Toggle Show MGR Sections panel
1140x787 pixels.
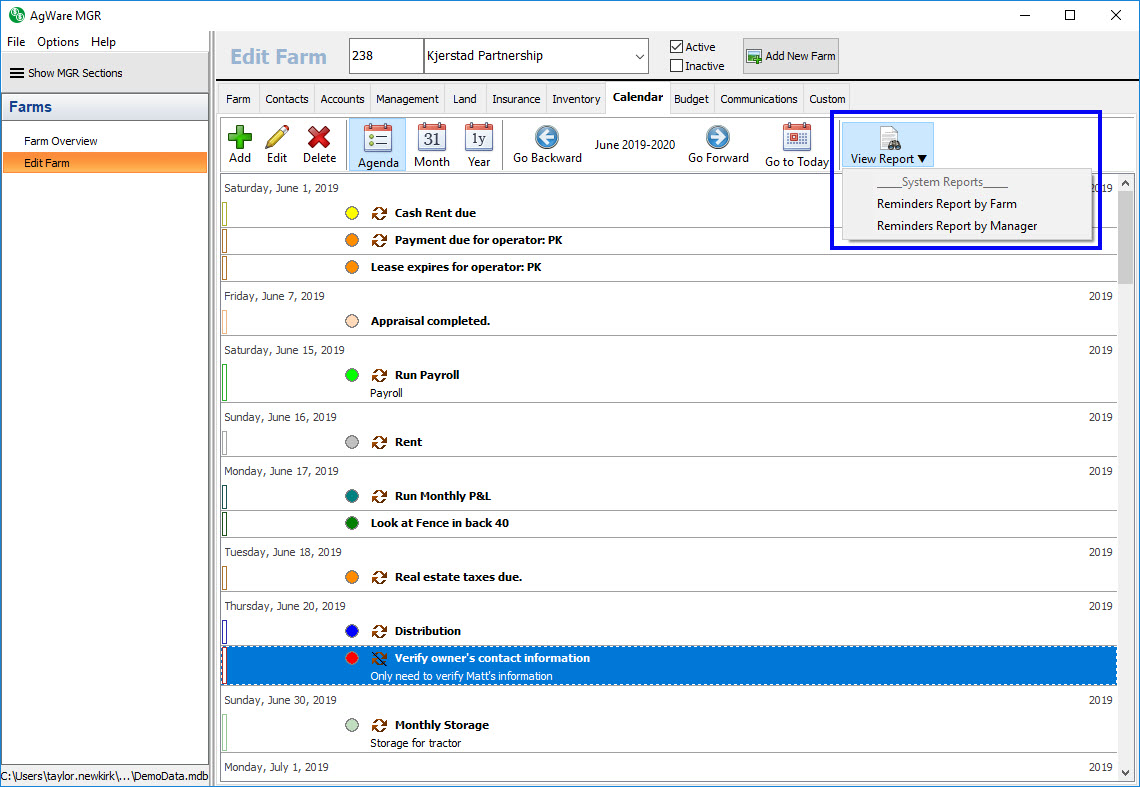(66, 73)
